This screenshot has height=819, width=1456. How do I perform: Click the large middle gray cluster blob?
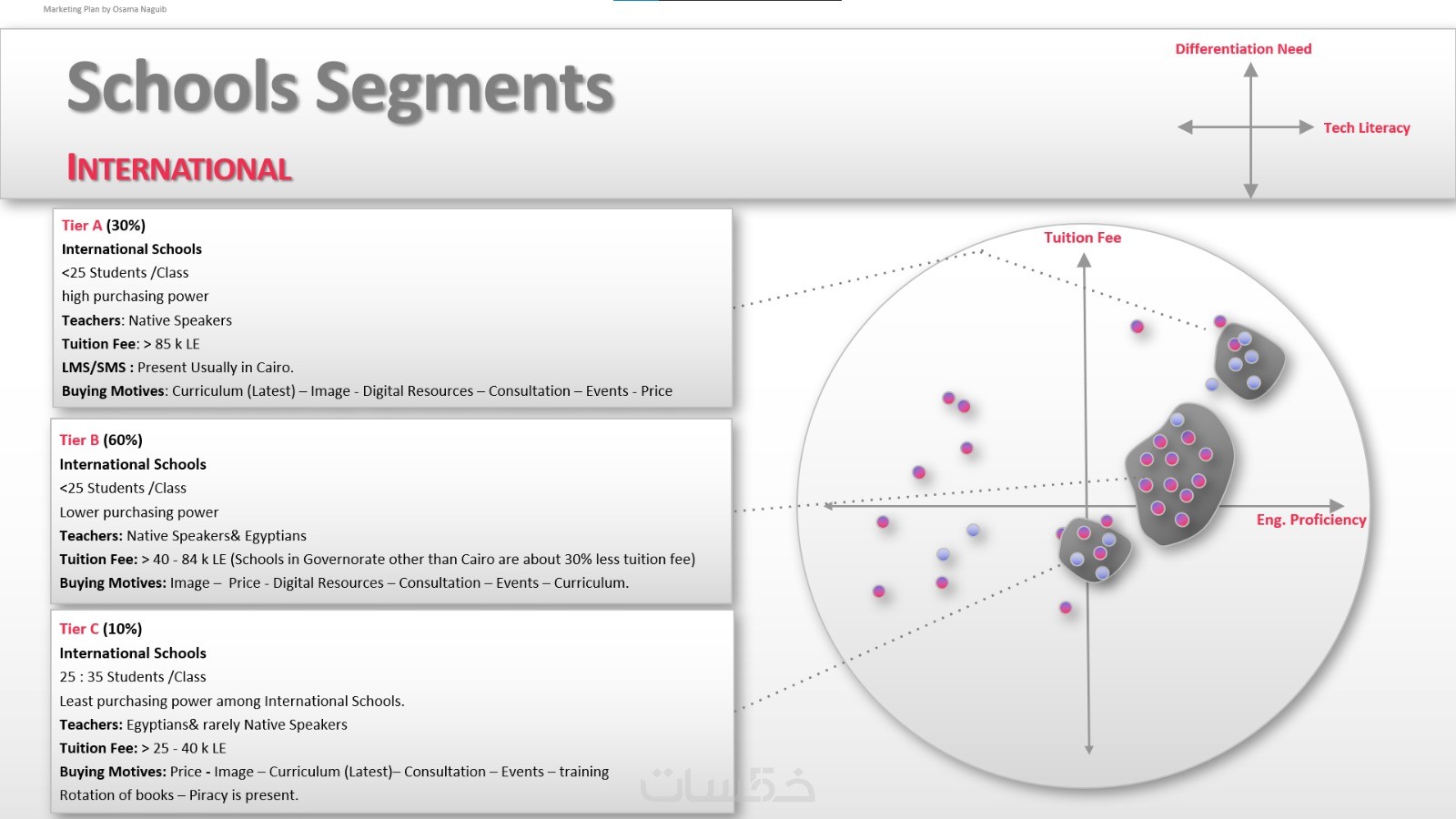point(1179,474)
